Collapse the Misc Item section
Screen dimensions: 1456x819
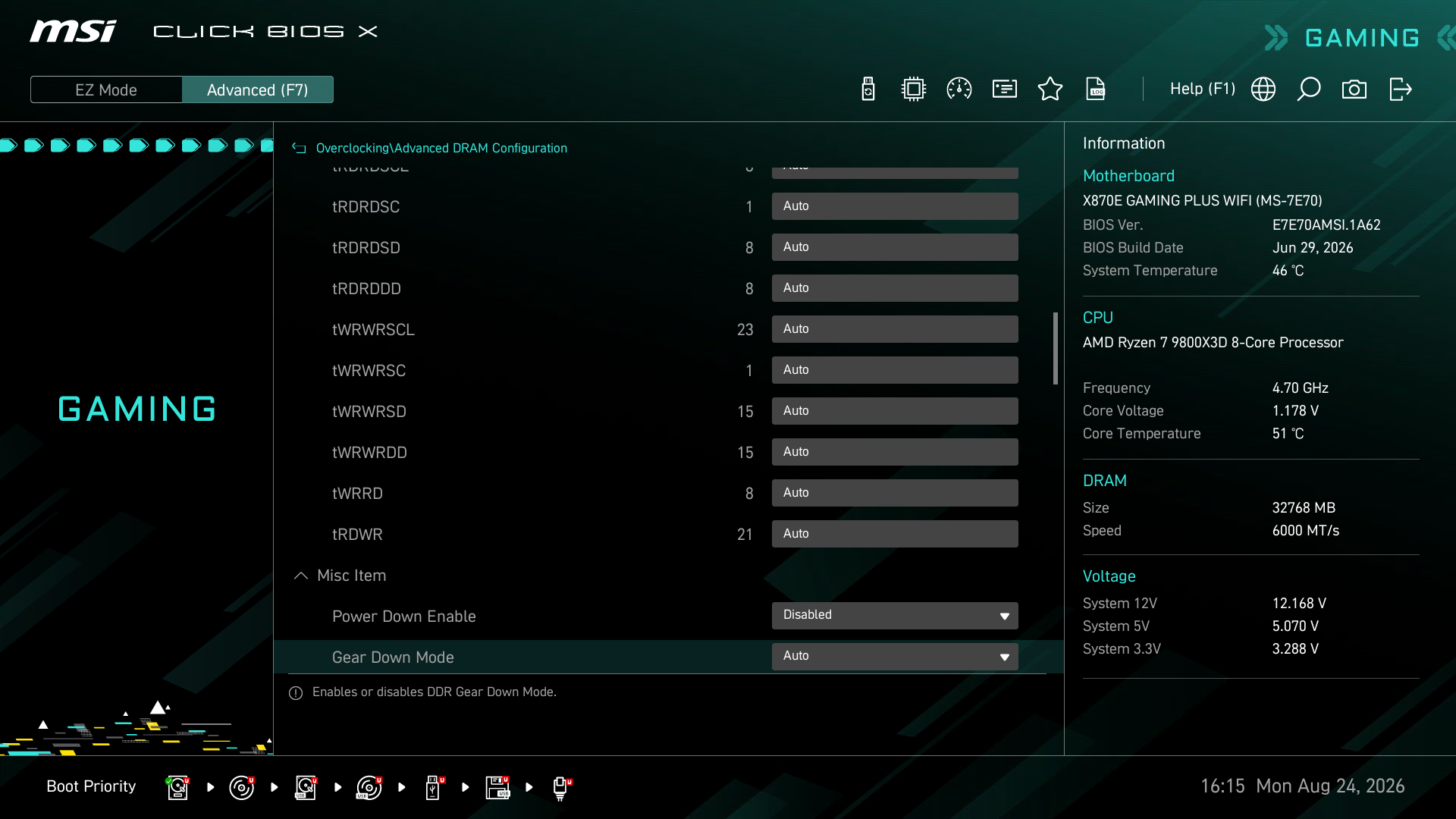pos(300,576)
